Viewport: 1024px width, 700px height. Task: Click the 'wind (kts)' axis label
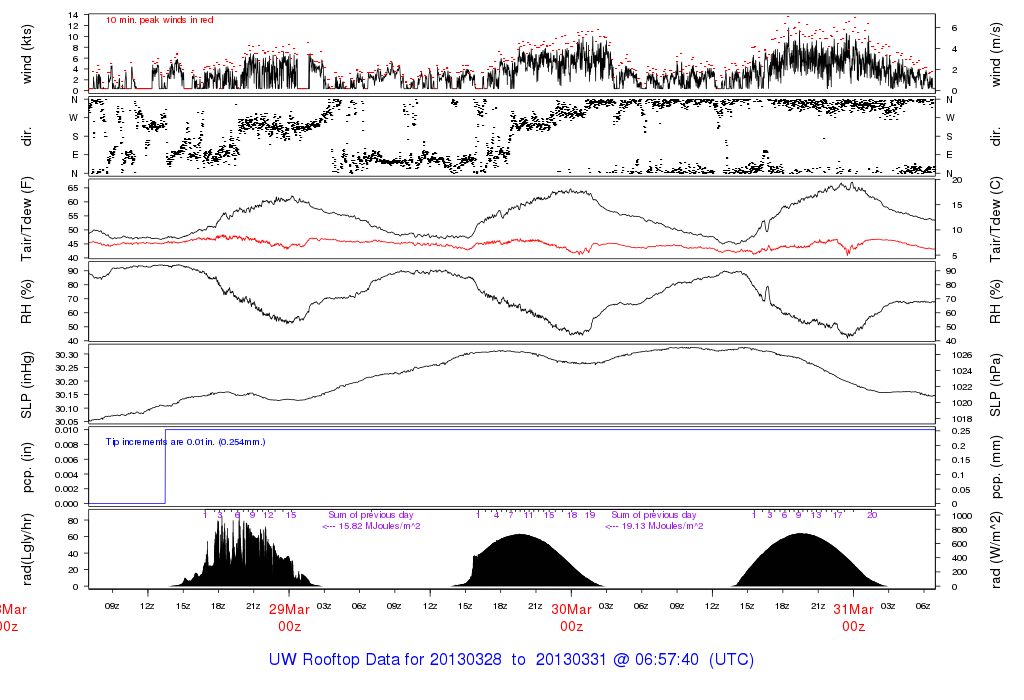tap(27, 52)
